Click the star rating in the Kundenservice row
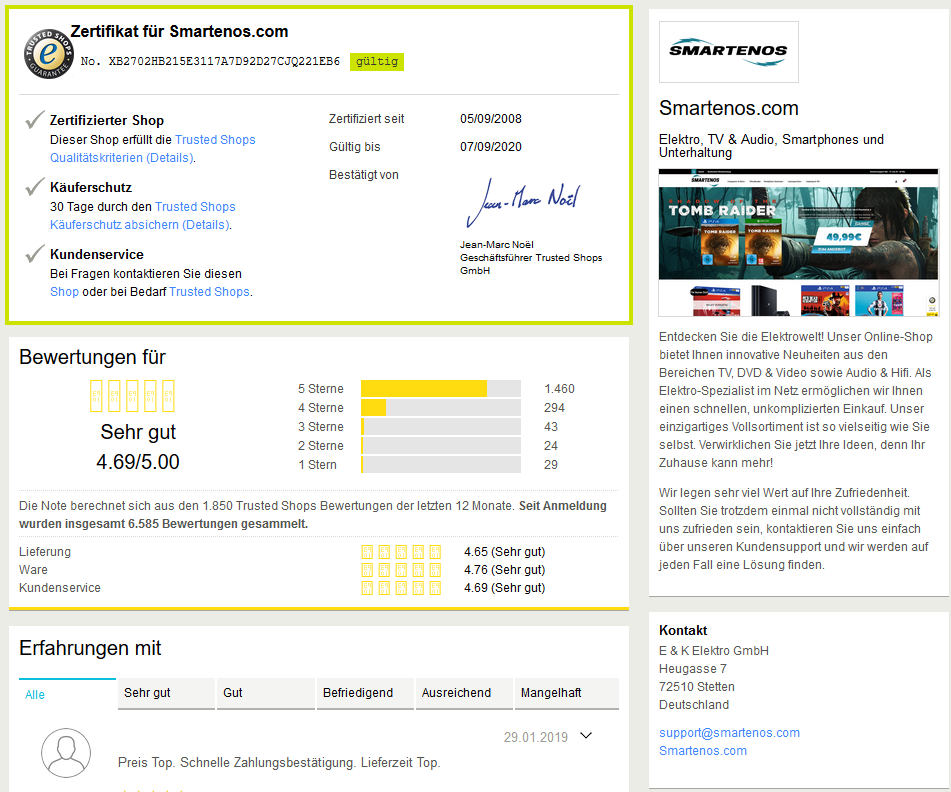This screenshot has width=951, height=792. pyautogui.click(x=401, y=588)
